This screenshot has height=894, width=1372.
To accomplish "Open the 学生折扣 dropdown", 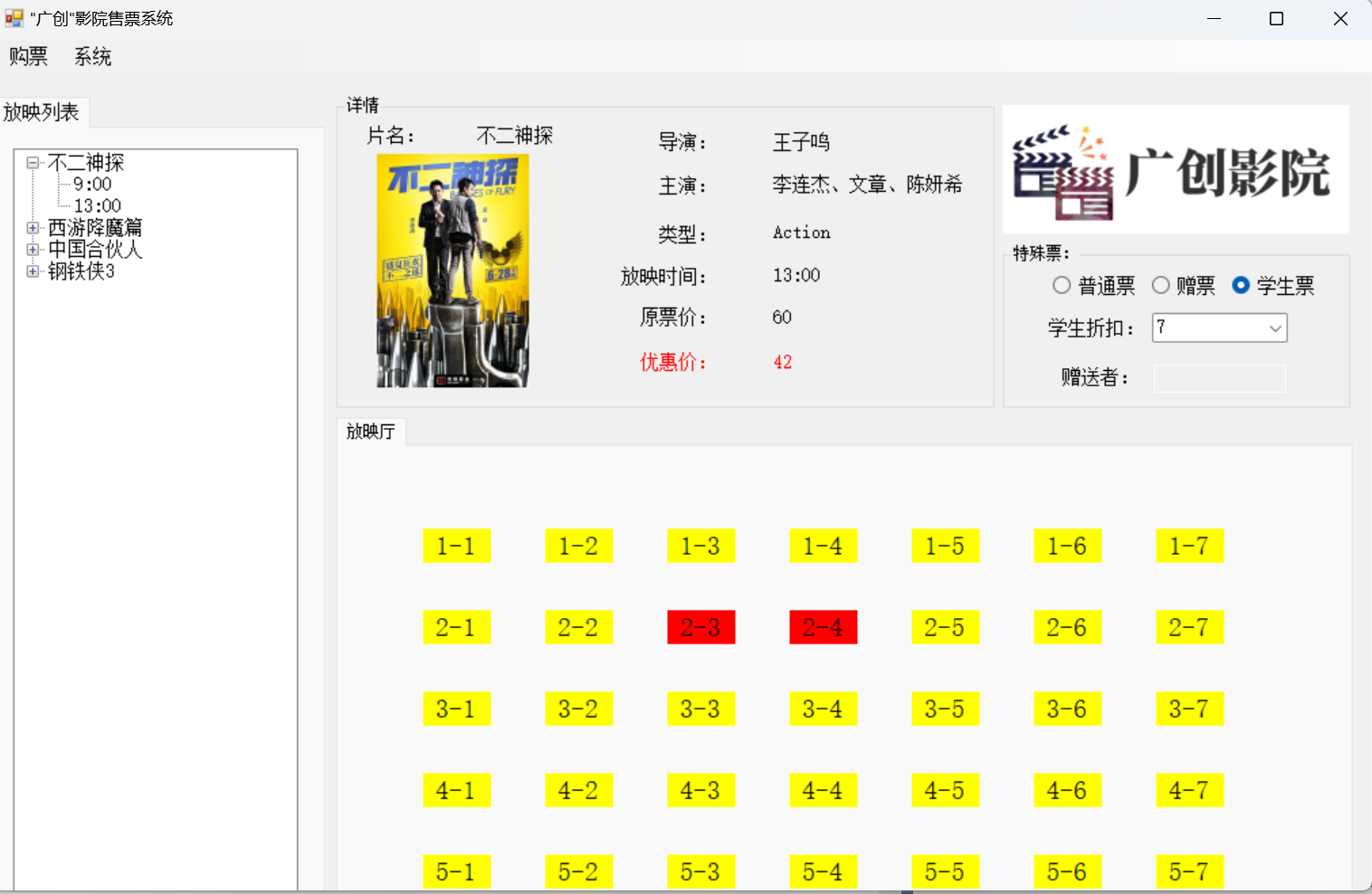I will [x=1274, y=328].
